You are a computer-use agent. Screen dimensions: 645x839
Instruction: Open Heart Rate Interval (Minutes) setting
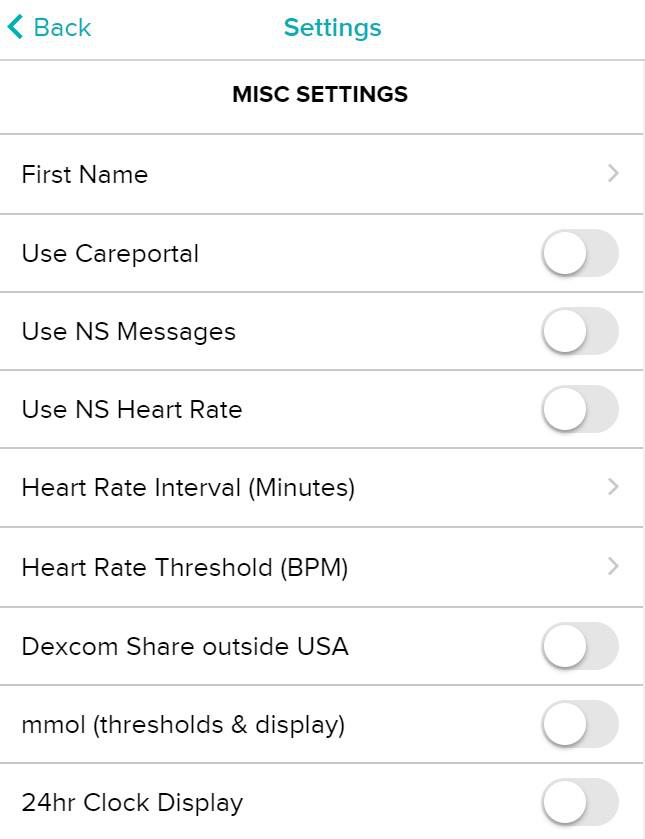pyautogui.click(x=322, y=487)
